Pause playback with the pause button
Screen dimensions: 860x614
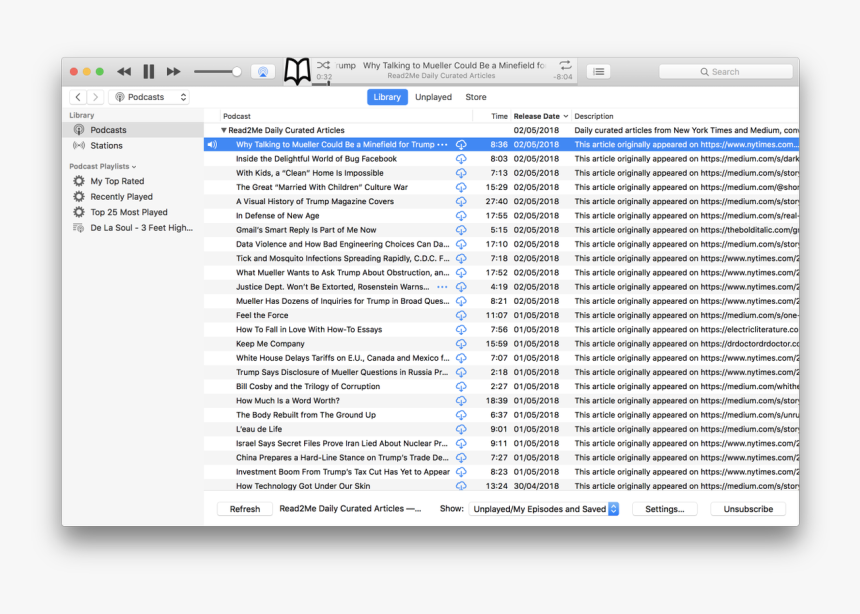click(x=149, y=71)
